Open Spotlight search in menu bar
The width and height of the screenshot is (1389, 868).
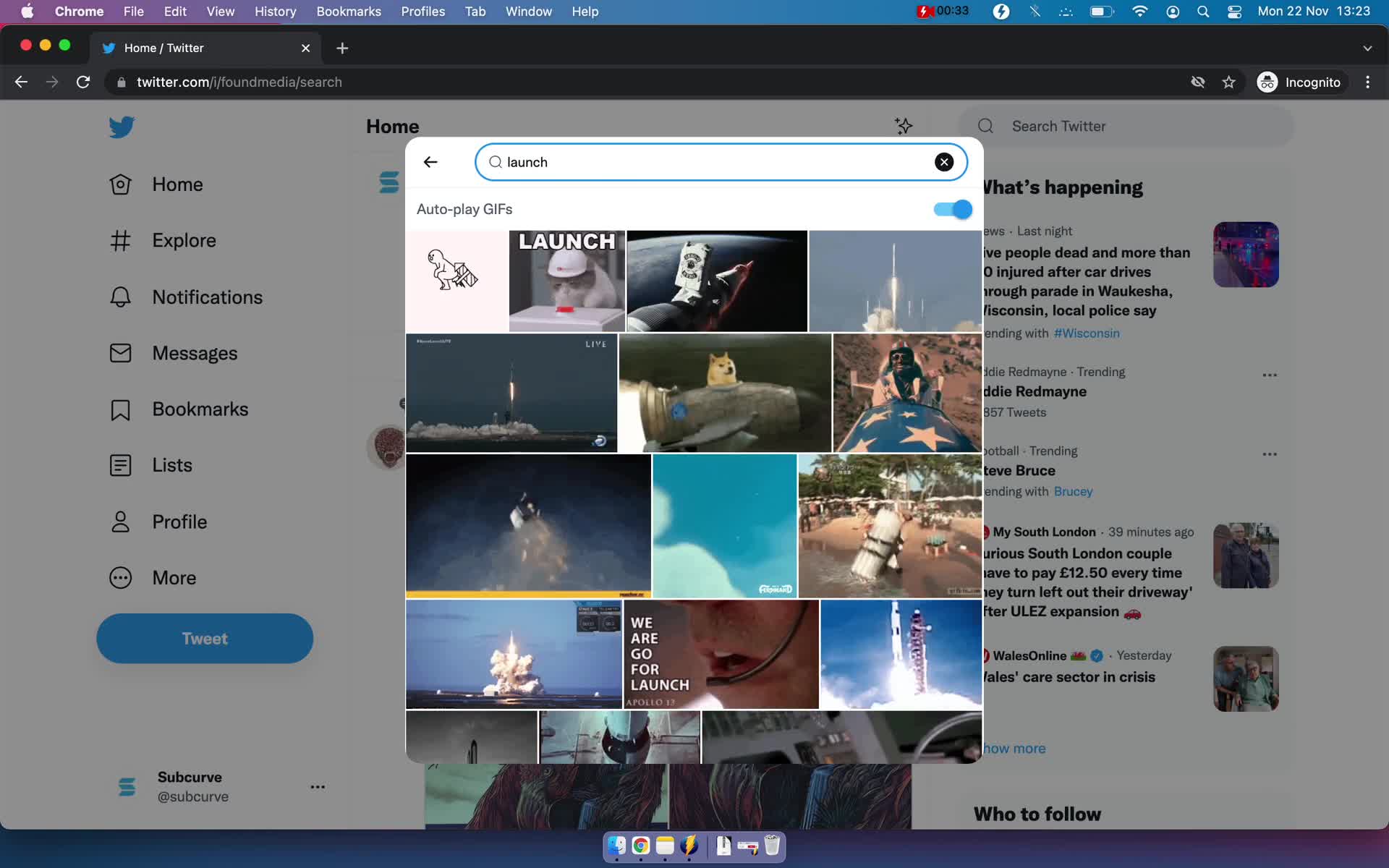coord(1203,12)
